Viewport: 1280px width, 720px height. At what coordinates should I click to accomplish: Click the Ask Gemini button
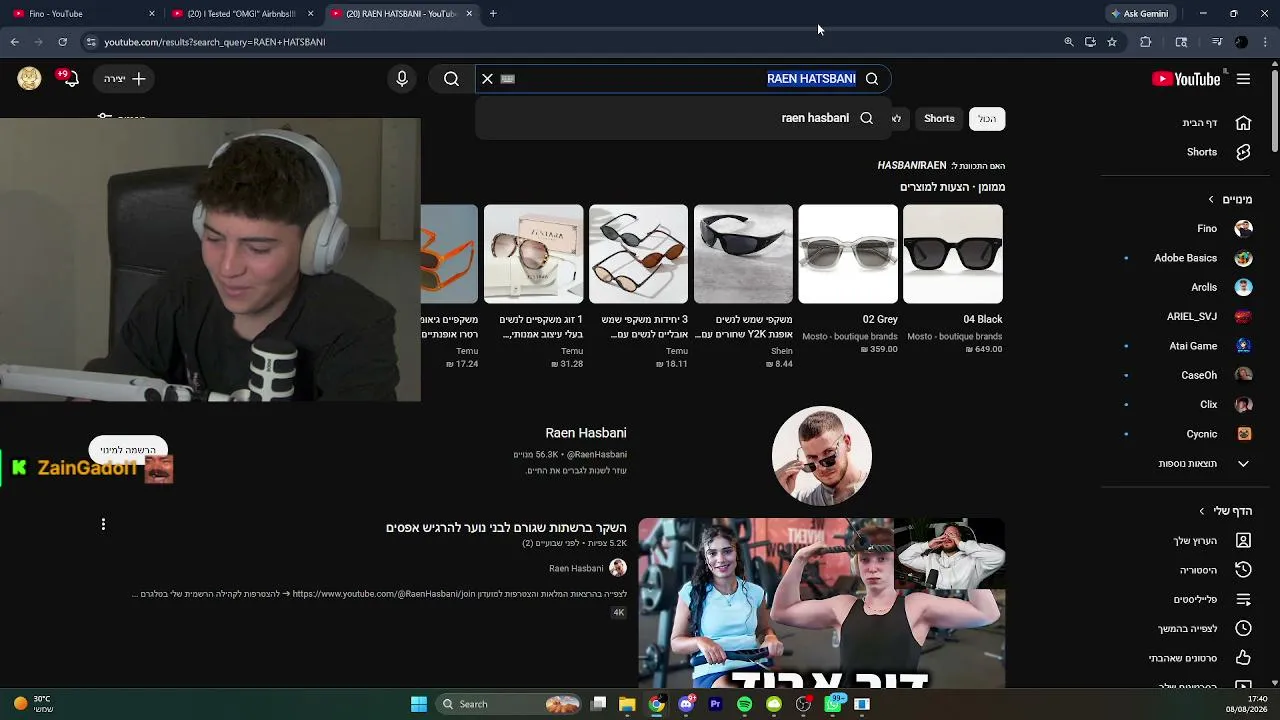[1139, 14]
